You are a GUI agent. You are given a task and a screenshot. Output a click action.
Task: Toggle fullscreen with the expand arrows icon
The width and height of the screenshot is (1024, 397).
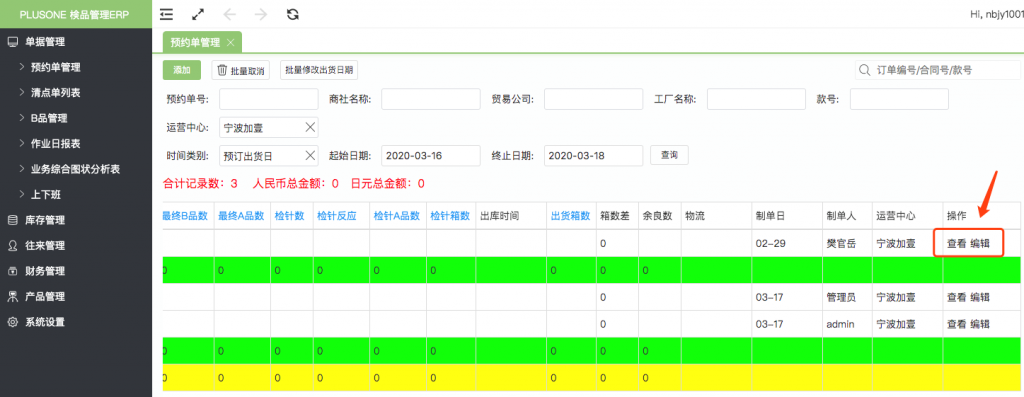point(199,14)
